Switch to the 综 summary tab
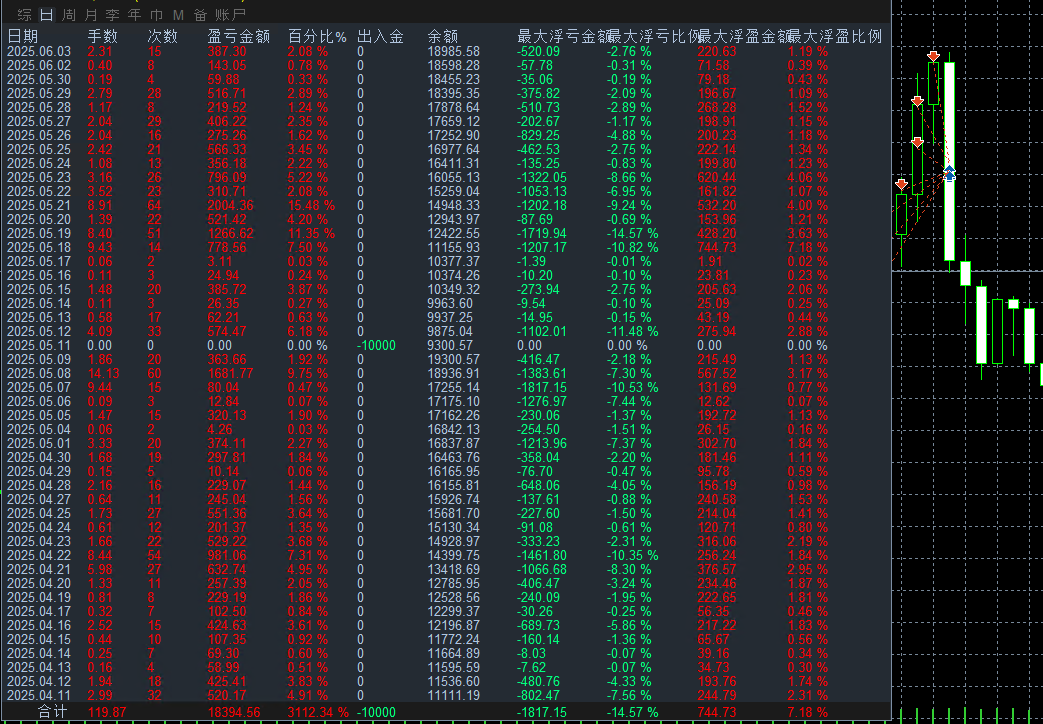The image size is (1043, 724). coord(25,15)
